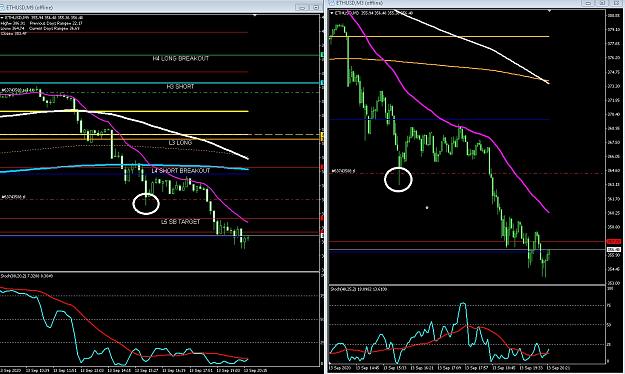Select the L5 SB TARGET label
This screenshot has width=625, height=374.
pos(181,222)
